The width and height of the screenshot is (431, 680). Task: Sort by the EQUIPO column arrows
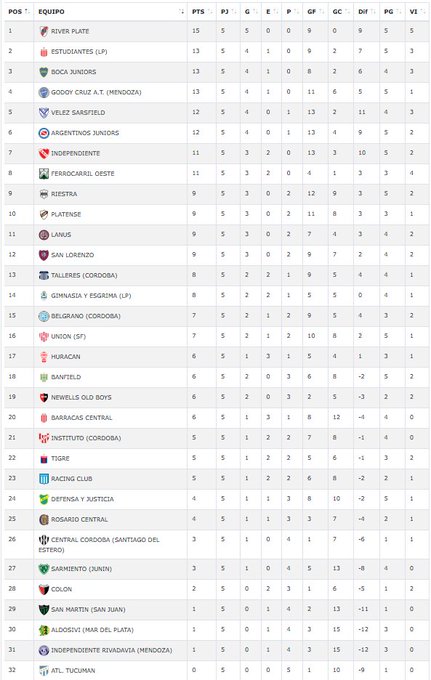[181, 12]
